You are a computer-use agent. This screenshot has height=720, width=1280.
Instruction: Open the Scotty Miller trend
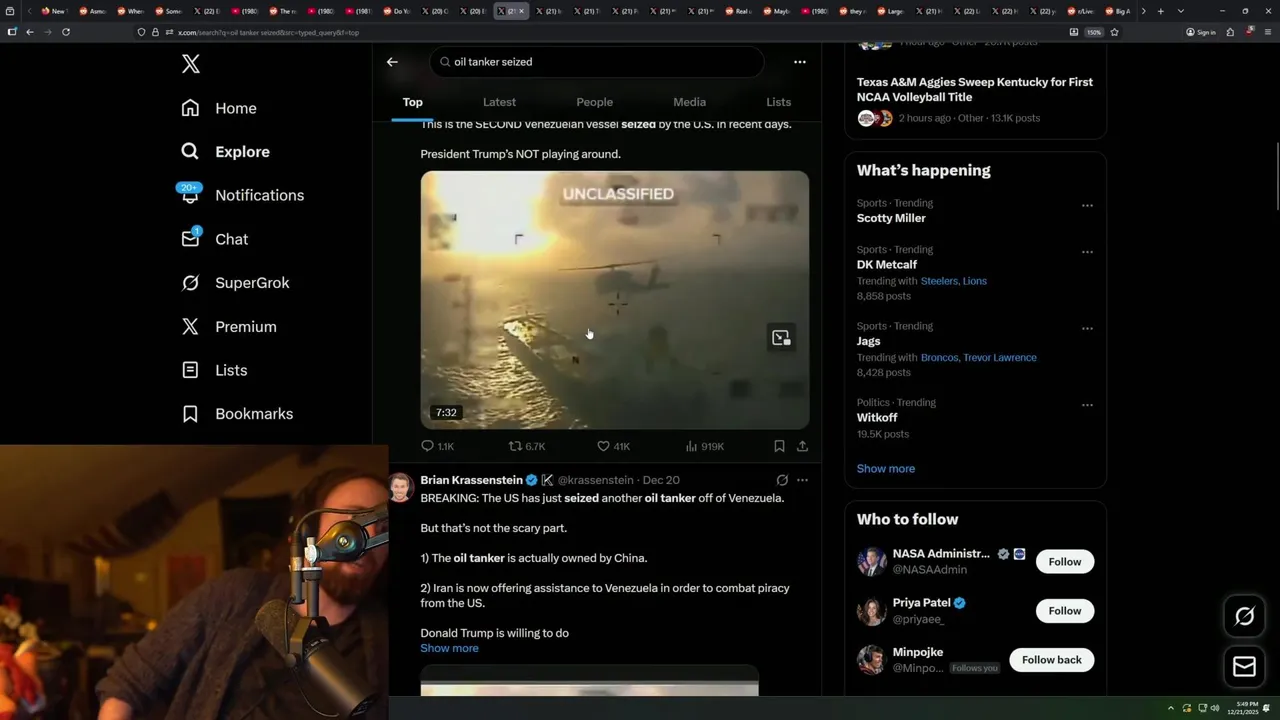tap(891, 218)
